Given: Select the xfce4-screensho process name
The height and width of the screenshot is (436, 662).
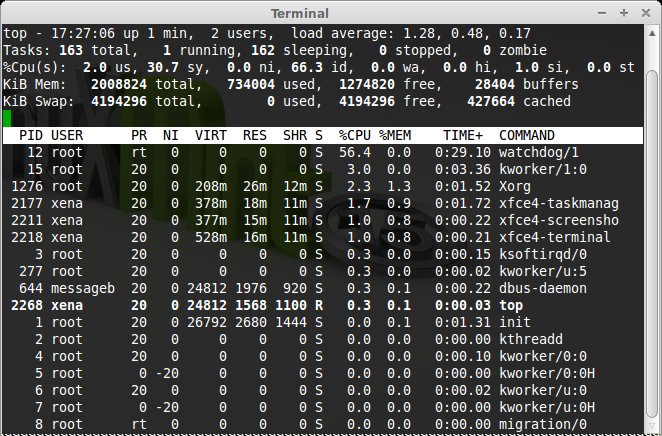Looking at the screenshot, I should (x=559, y=220).
